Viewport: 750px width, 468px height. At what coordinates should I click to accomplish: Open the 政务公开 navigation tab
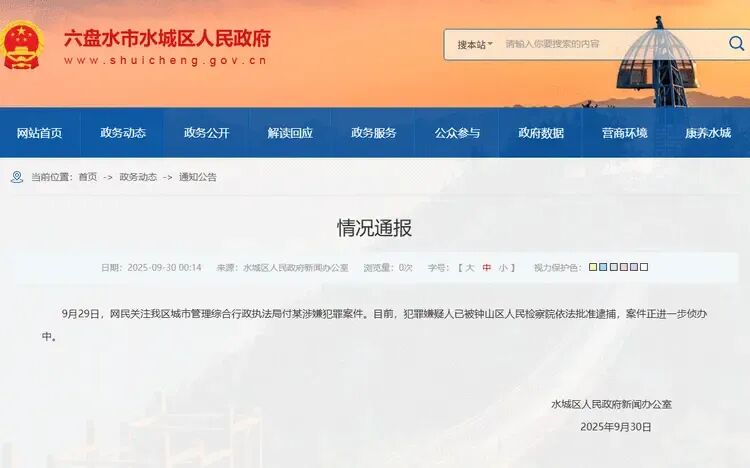click(x=207, y=133)
